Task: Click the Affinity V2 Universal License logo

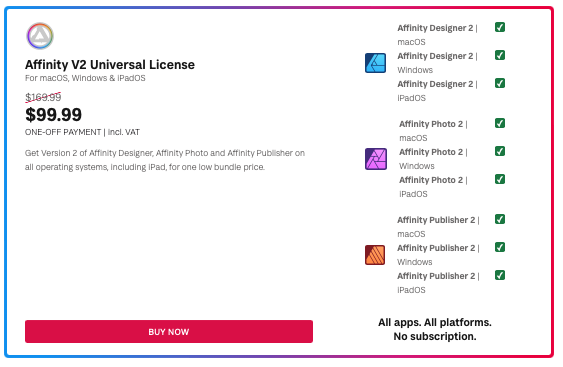Action: (40, 36)
